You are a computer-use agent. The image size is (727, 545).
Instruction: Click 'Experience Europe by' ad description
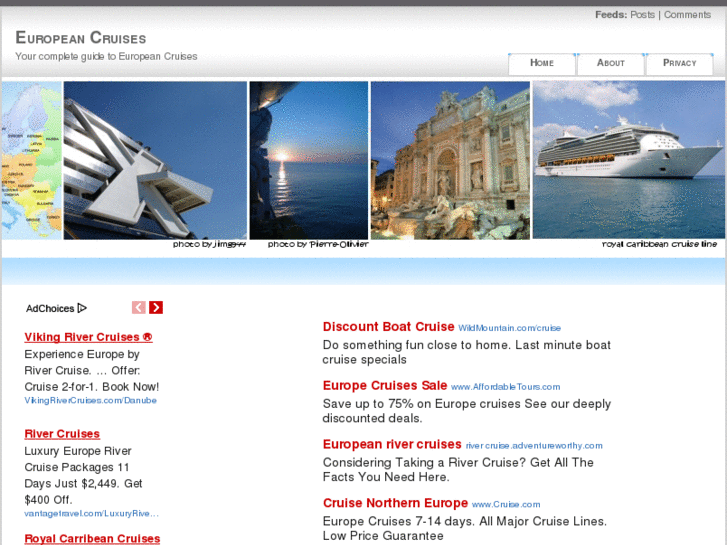[82, 355]
